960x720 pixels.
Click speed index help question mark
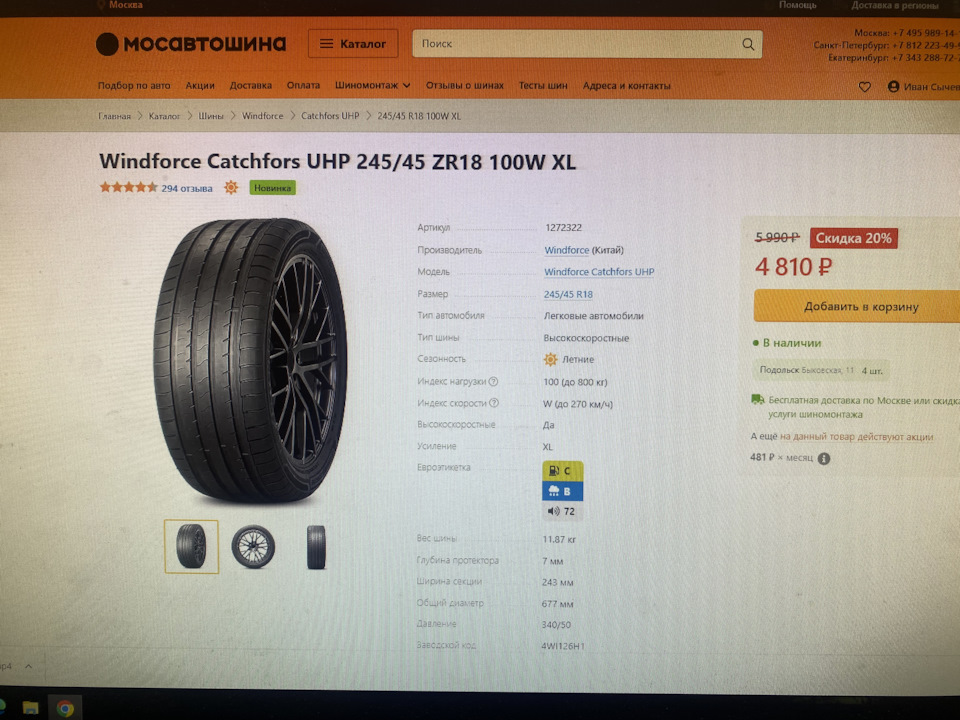click(494, 403)
